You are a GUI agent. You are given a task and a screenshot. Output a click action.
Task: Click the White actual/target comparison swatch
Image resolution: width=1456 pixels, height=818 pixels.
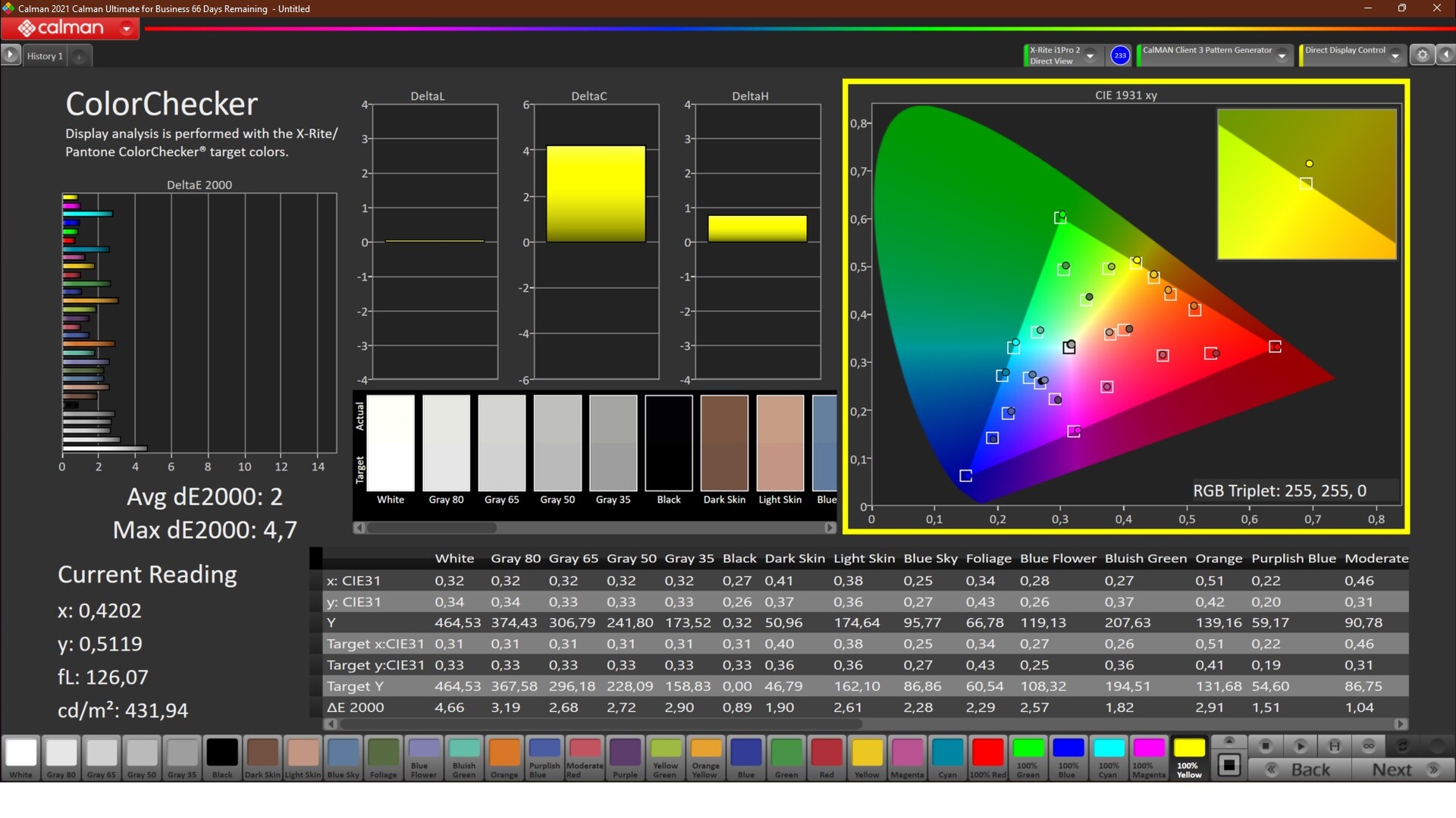pyautogui.click(x=391, y=443)
